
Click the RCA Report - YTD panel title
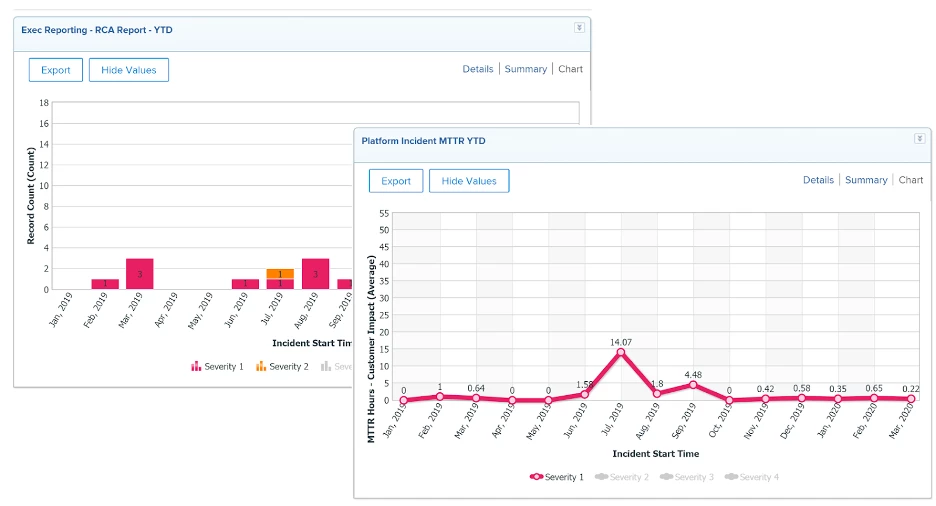coord(97,30)
